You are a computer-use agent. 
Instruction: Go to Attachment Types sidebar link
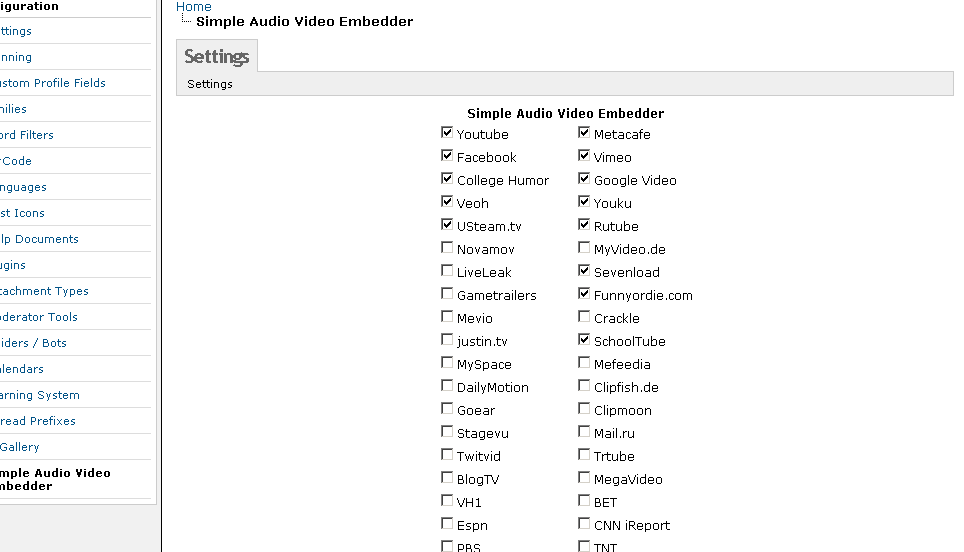[x=44, y=291]
